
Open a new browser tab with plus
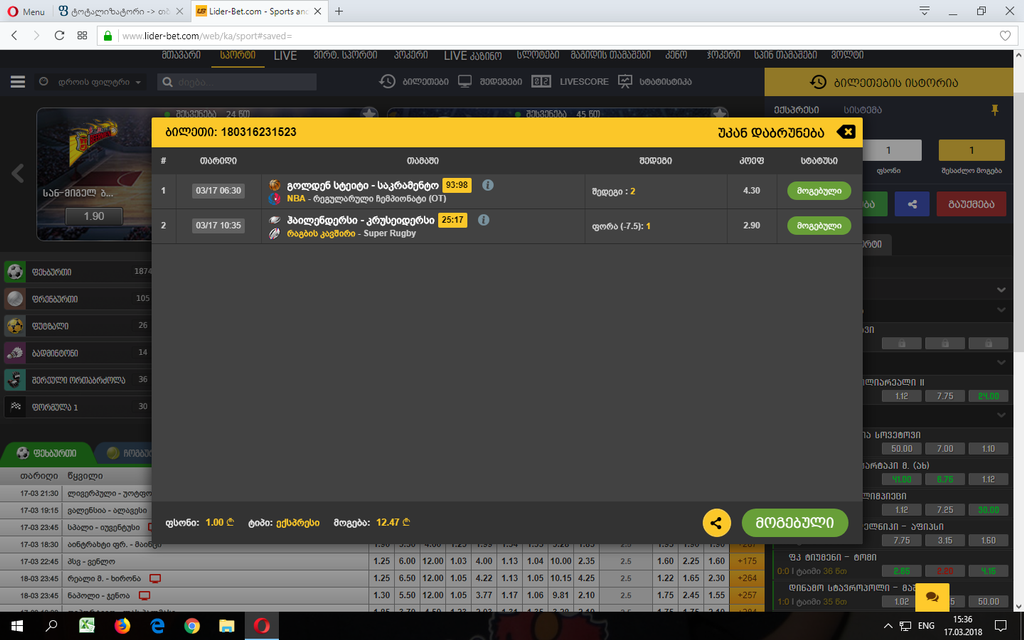[x=339, y=11]
